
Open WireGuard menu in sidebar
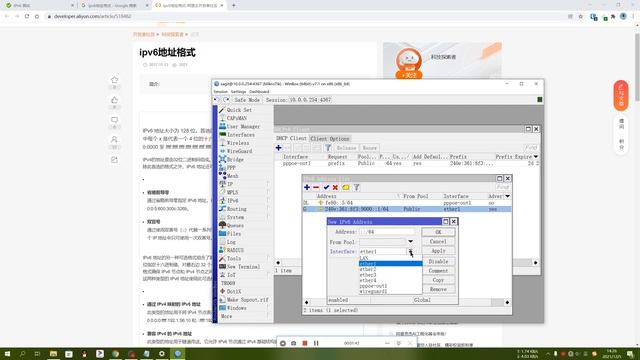coord(239,151)
